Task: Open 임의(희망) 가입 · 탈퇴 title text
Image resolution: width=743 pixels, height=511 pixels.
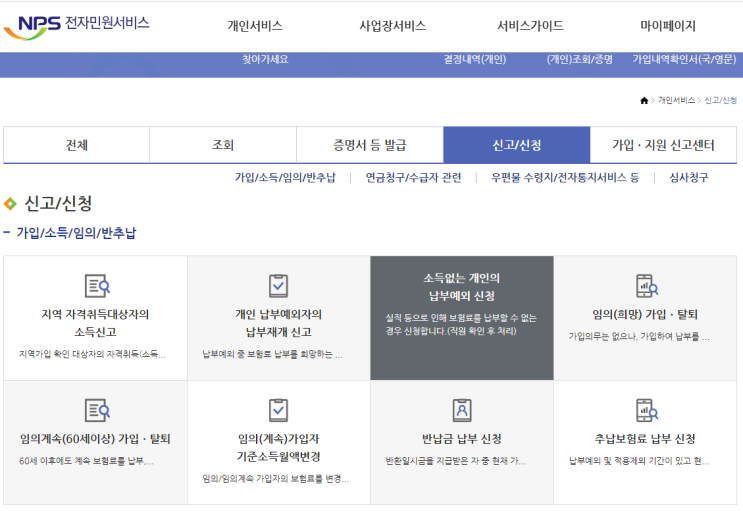Action: click(x=645, y=314)
